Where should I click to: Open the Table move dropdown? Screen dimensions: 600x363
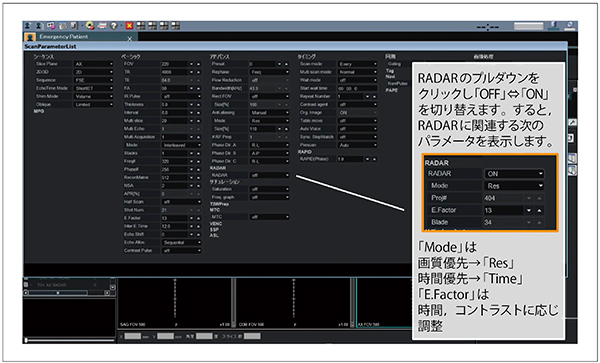[357, 120]
